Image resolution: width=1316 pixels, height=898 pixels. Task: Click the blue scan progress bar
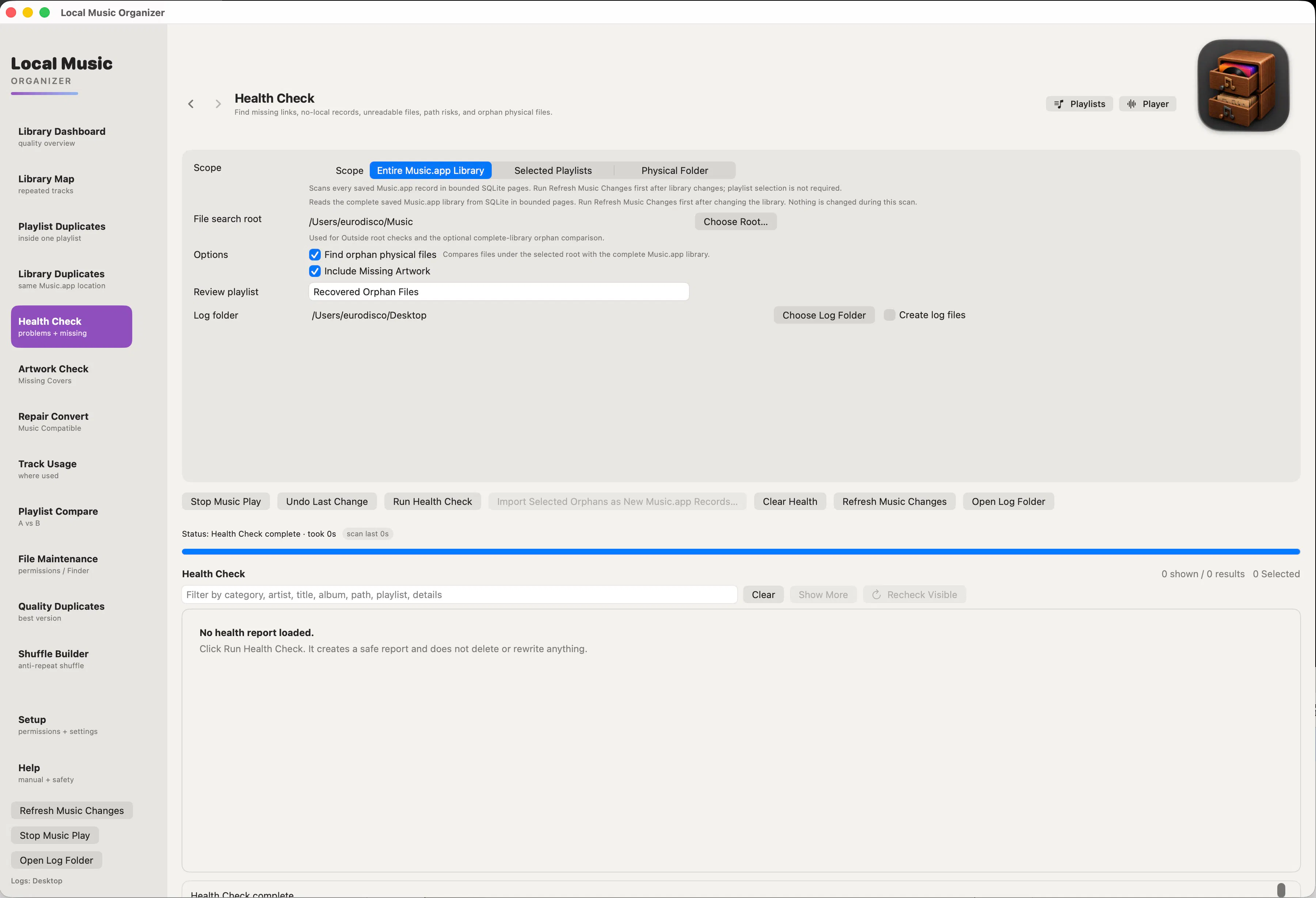click(741, 552)
